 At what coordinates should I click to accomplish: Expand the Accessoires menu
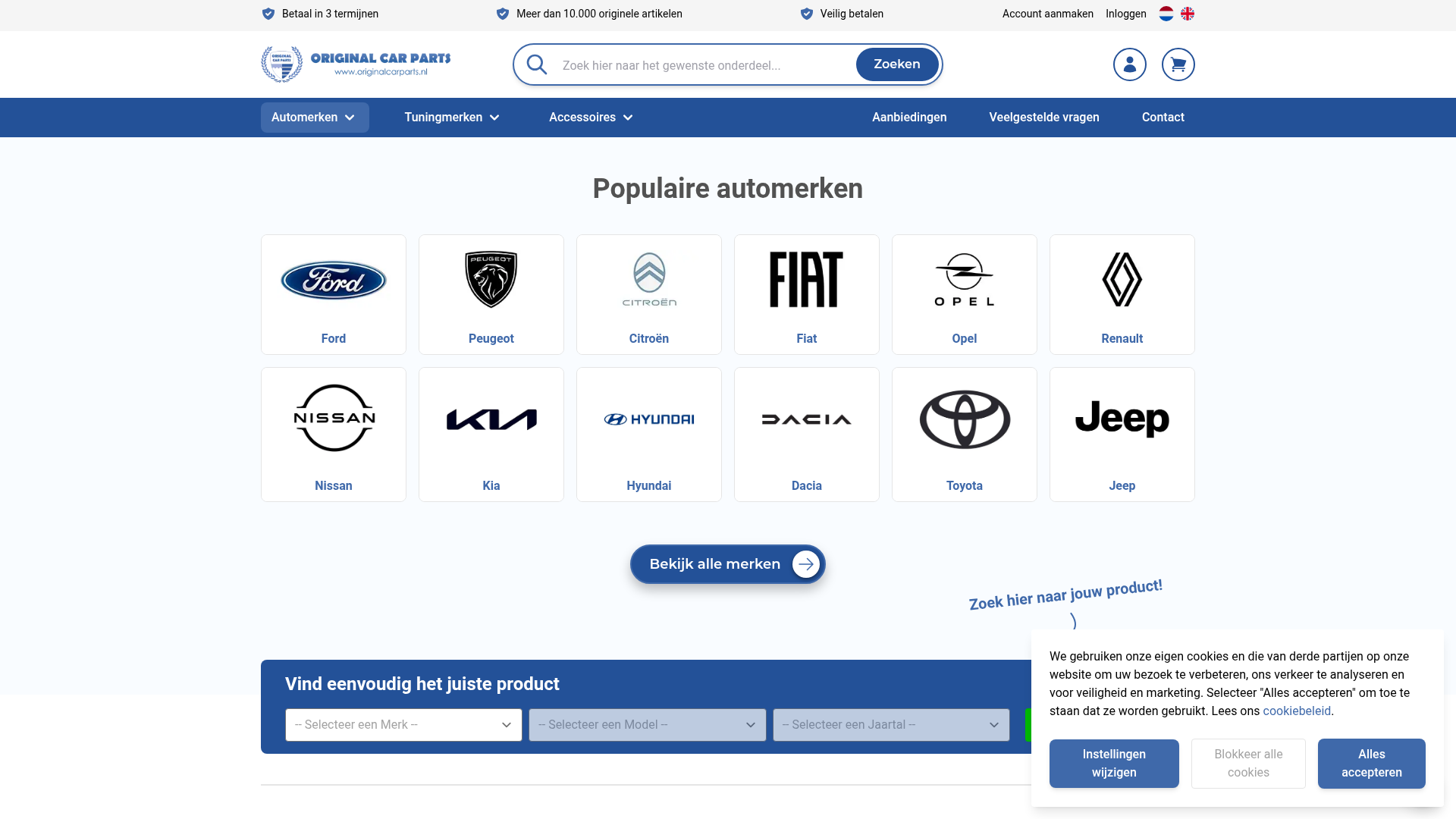tap(591, 118)
